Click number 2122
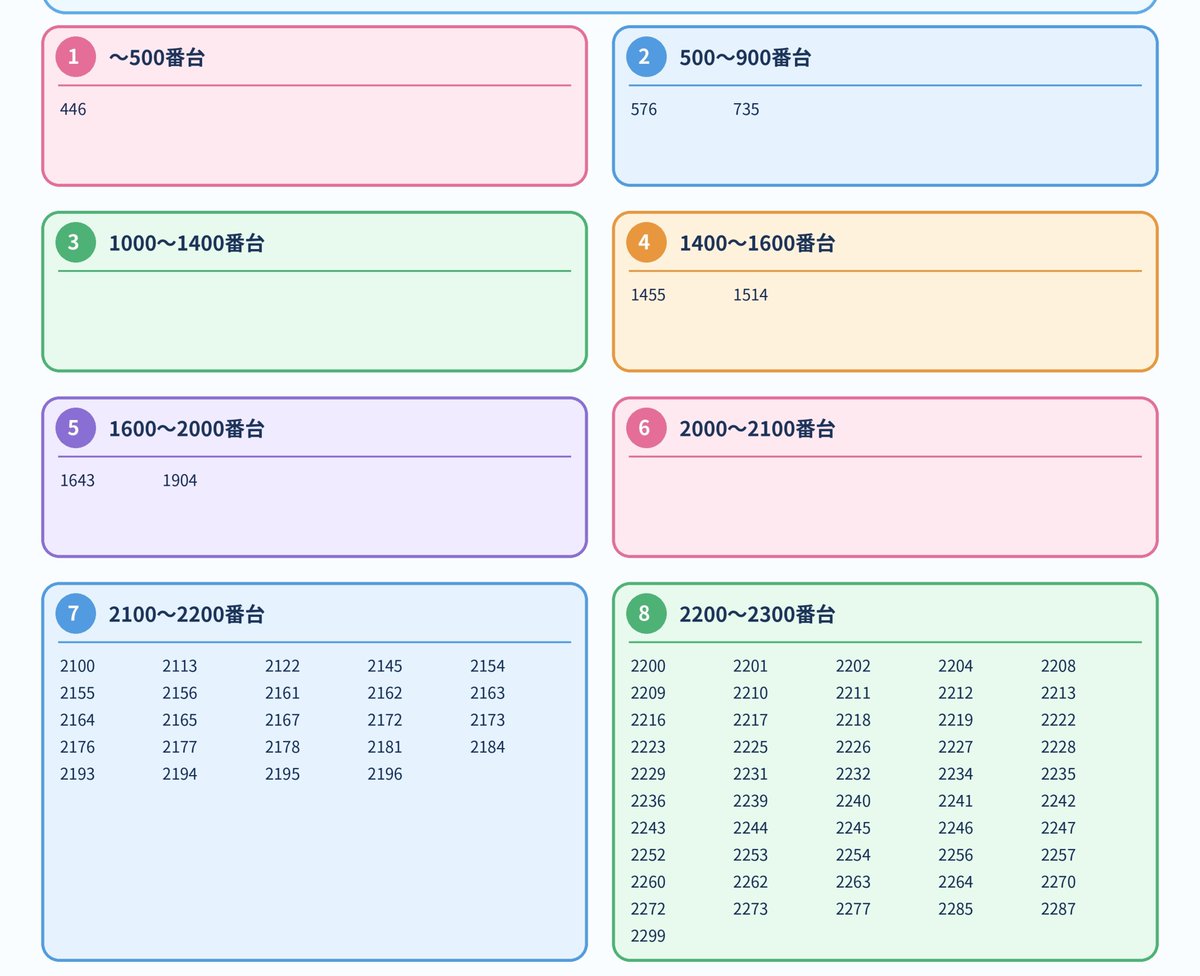1200x976 pixels. click(x=282, y=666)
